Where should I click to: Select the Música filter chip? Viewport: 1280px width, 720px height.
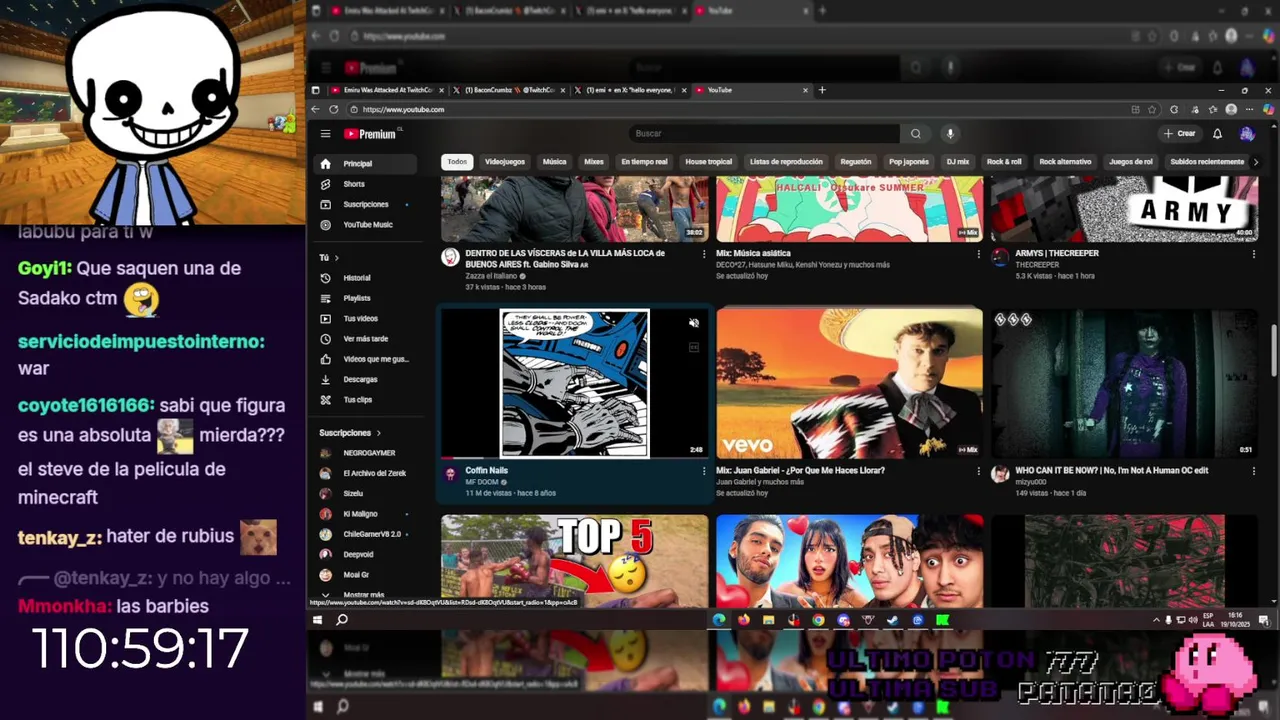point(554,162)
